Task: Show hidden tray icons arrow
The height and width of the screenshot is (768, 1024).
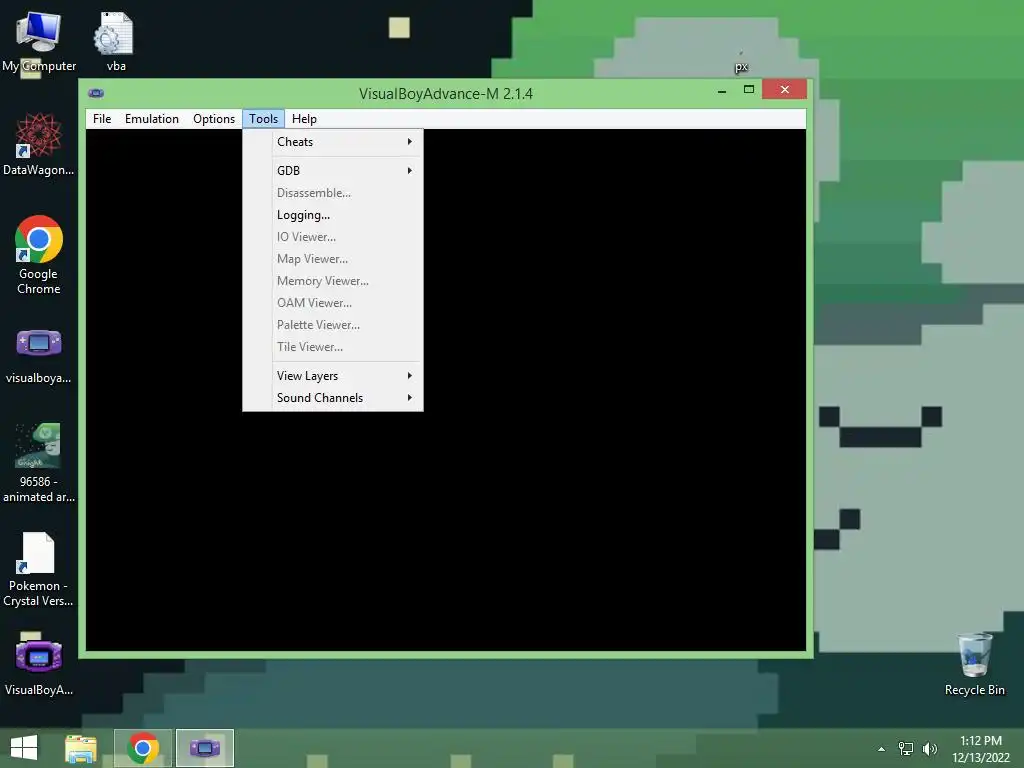Action: pyautogui.click(x=882, y=749)
